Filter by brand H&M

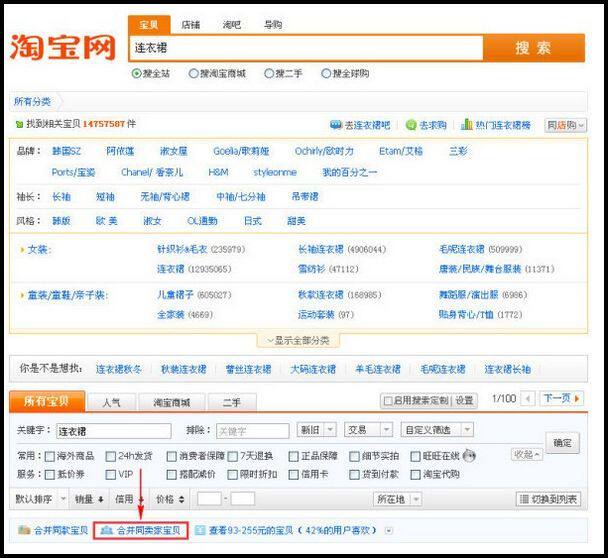point(218,172)
